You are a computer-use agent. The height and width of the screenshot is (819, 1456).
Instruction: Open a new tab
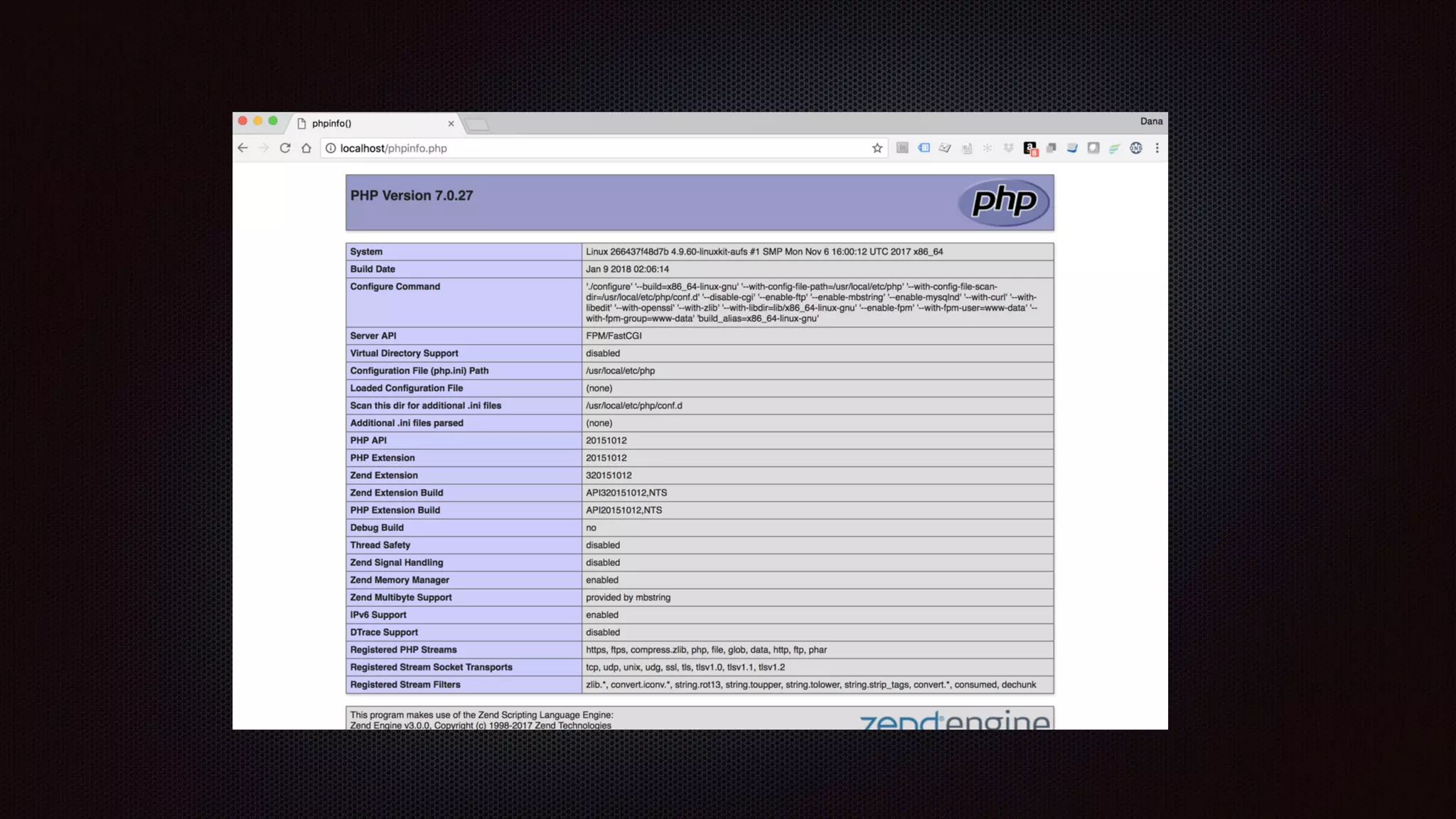point(477,125)
